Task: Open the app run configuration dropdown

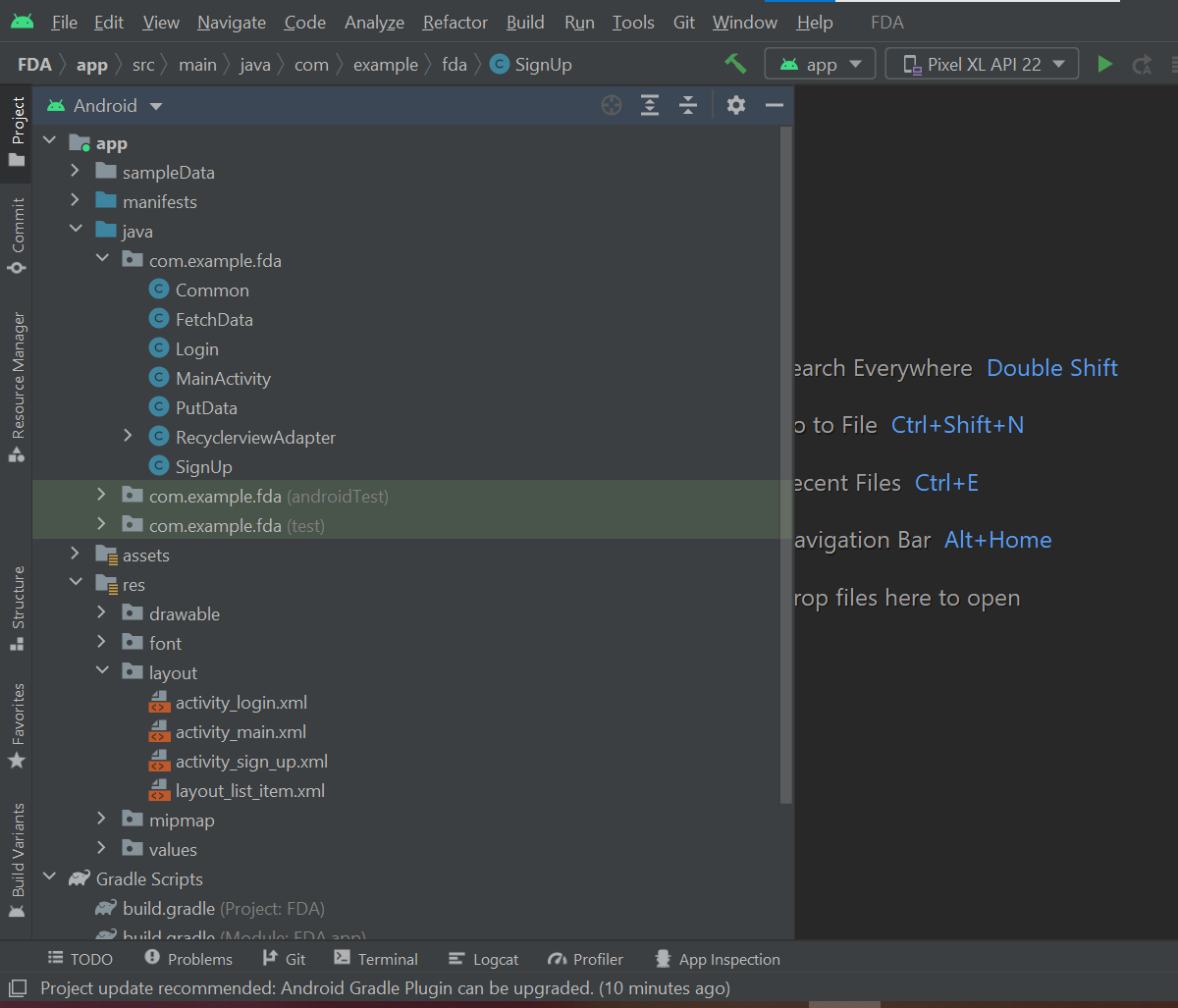Action: pos(820,64)
